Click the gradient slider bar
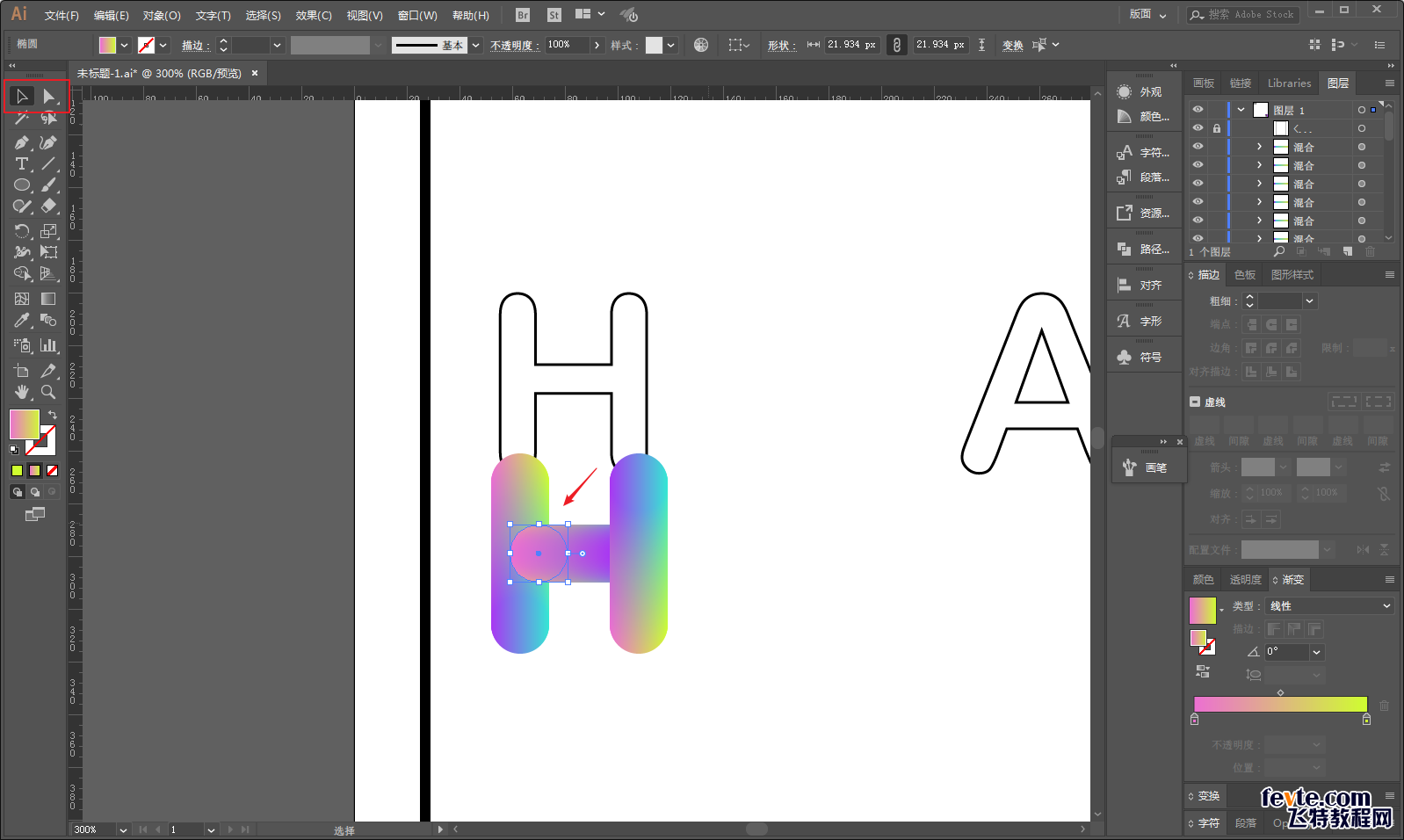 1280,705
